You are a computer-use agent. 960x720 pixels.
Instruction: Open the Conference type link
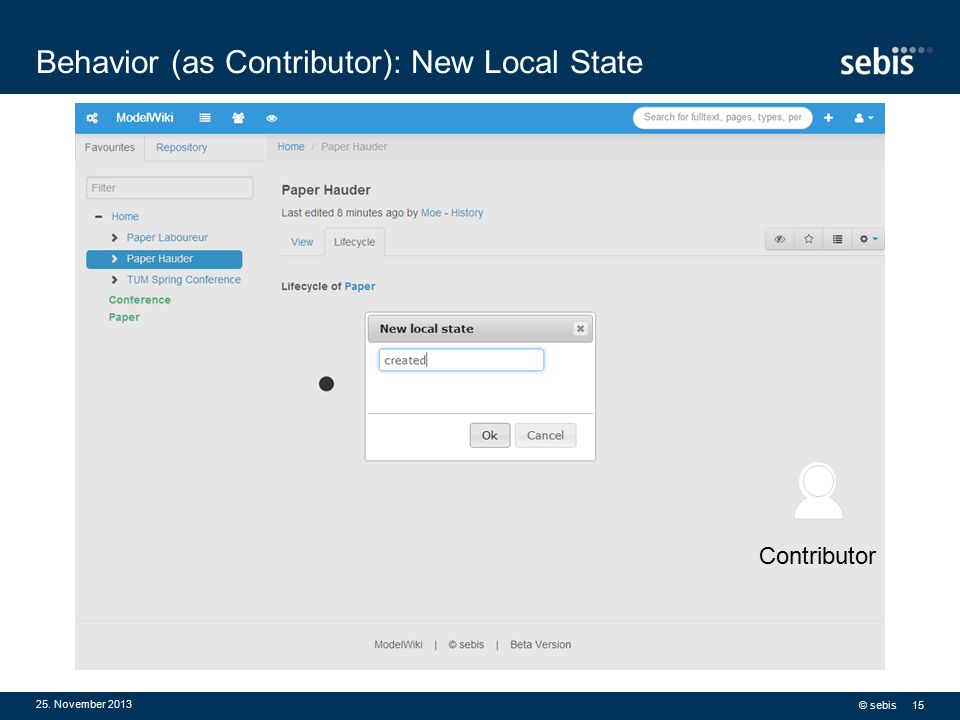coord(140,300)
